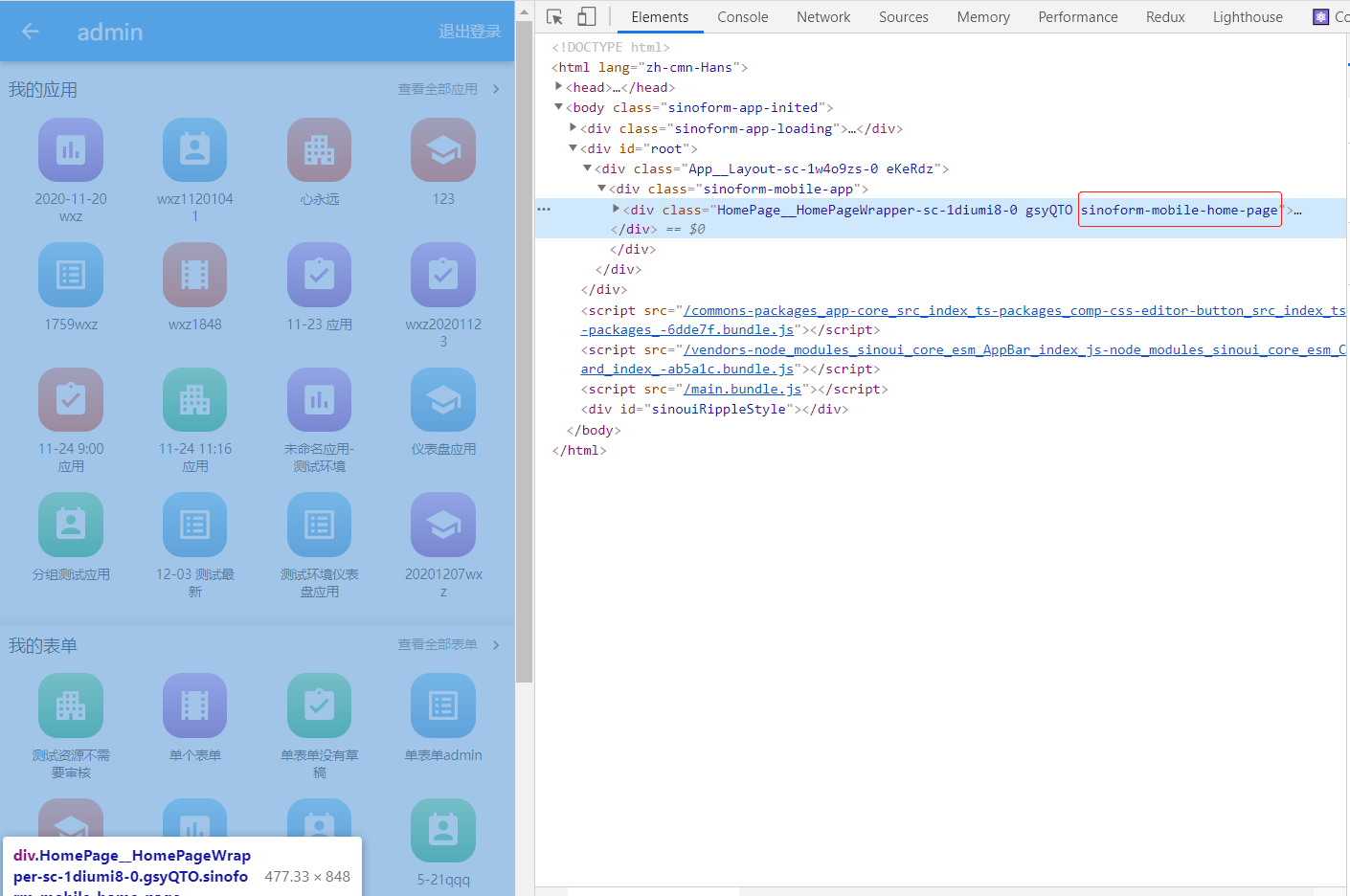Screen dimensions: 1350x896
Task: Open the wxz1848 app icon
Action: pos(195,275)
